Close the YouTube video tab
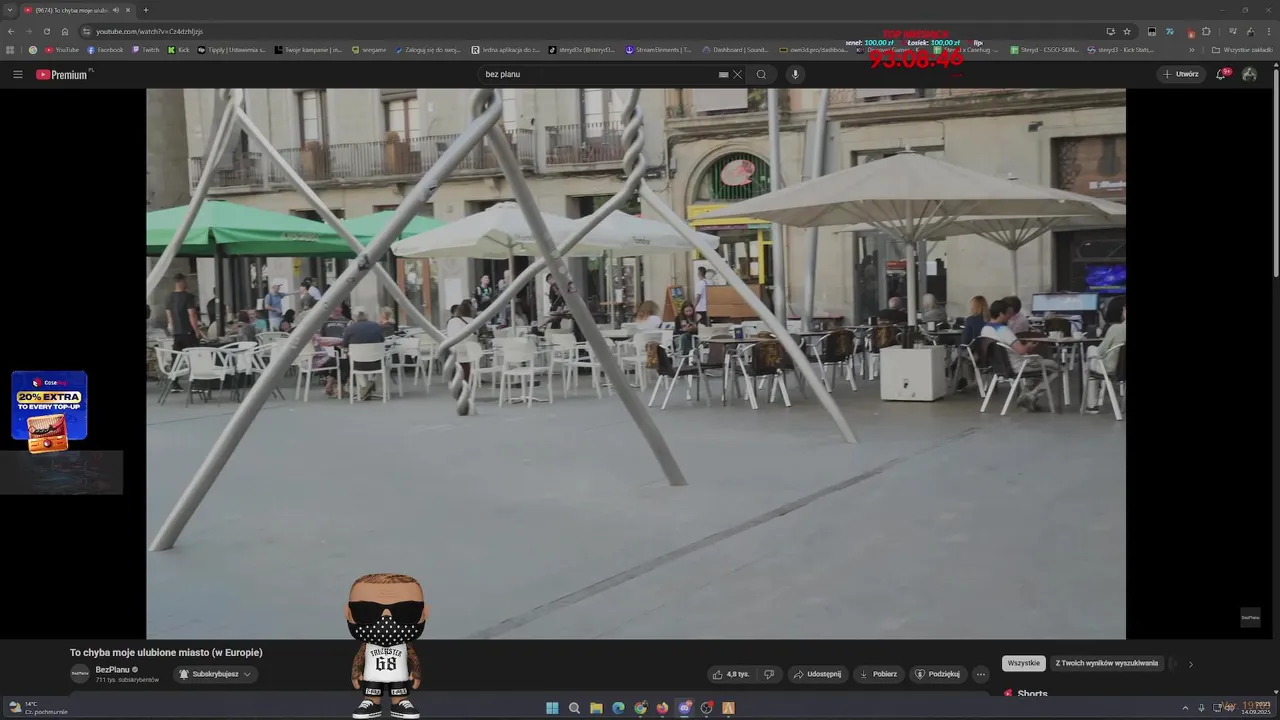The image size is (1280, 720). (x=128, y=10)
